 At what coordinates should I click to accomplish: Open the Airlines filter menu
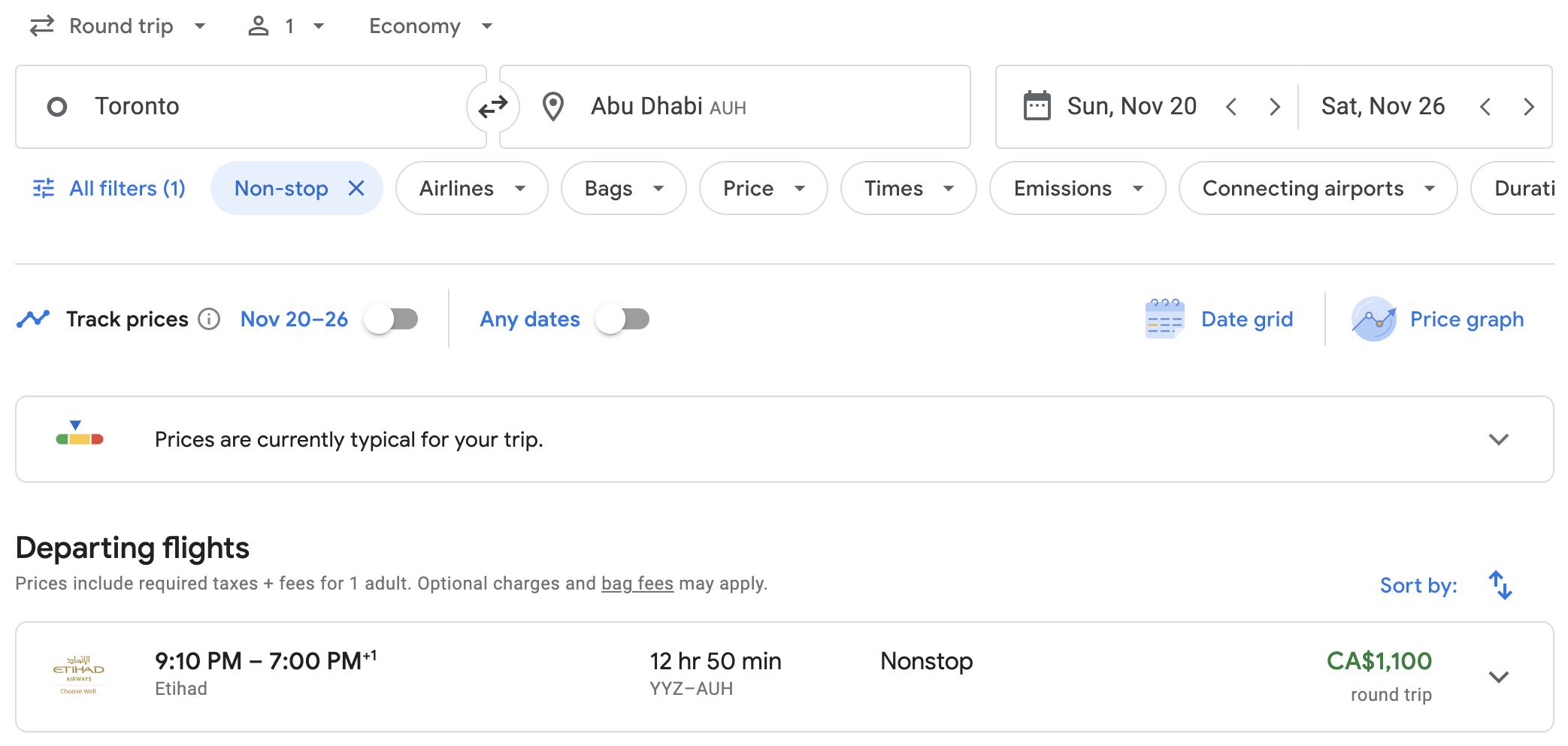471,188
